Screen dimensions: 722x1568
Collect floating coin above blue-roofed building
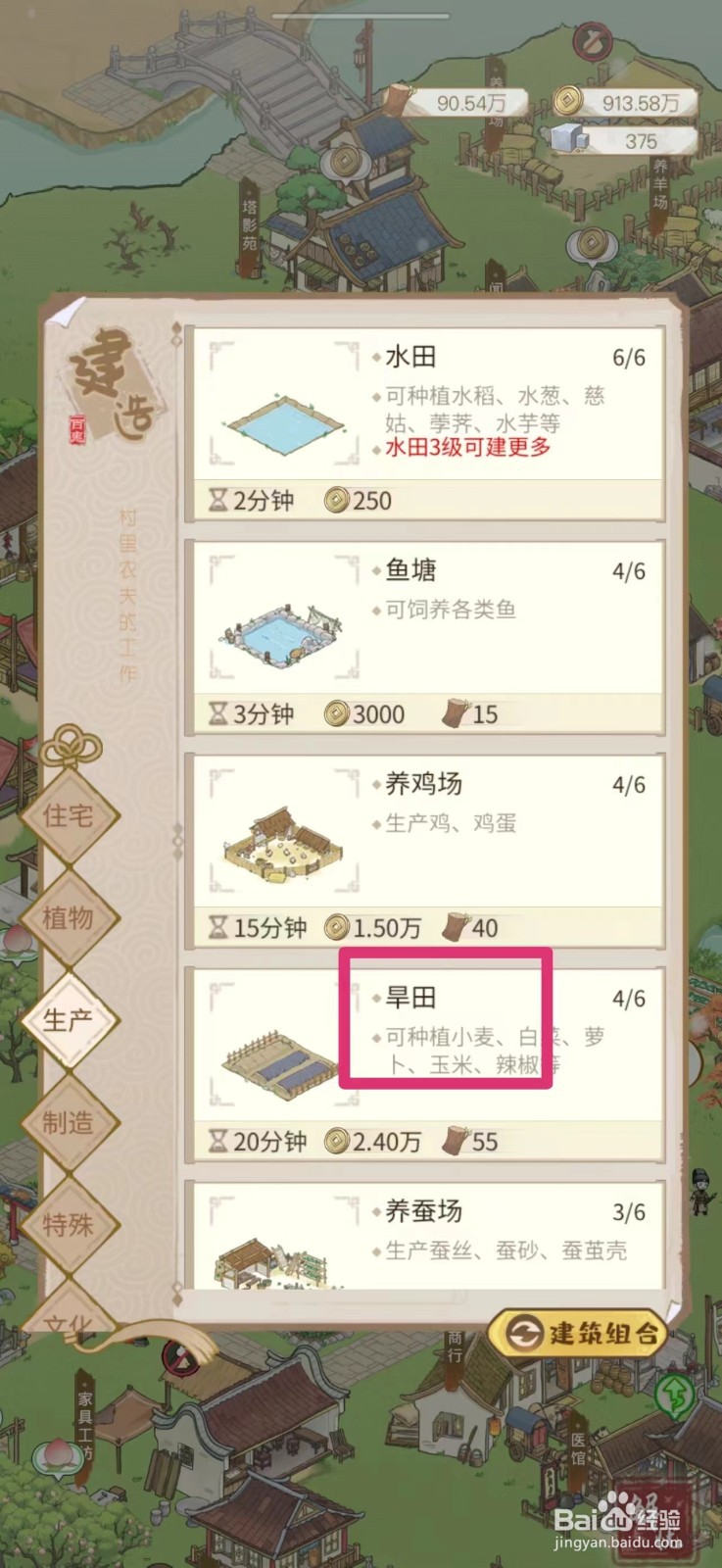pos(344,158)
